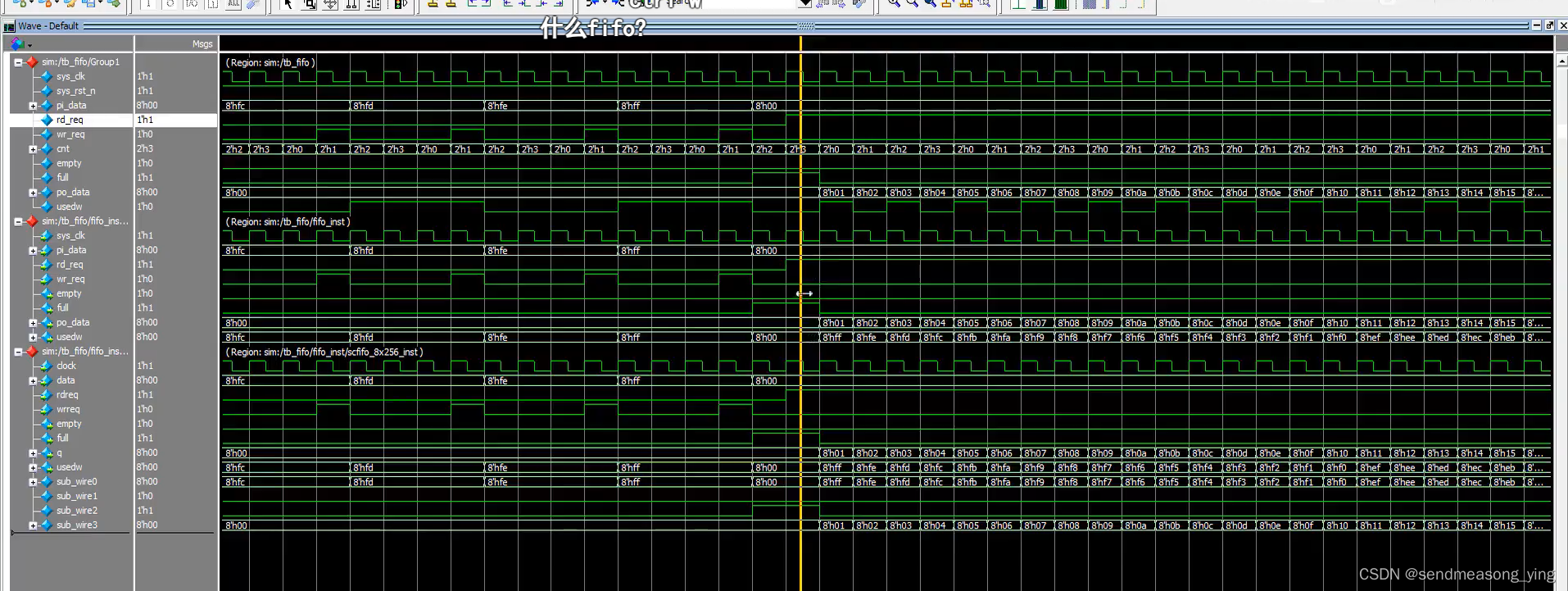The width and height of the screenshot is (1568, 591).
Task: Select the rdreq signal name
Action: point(67,395)
